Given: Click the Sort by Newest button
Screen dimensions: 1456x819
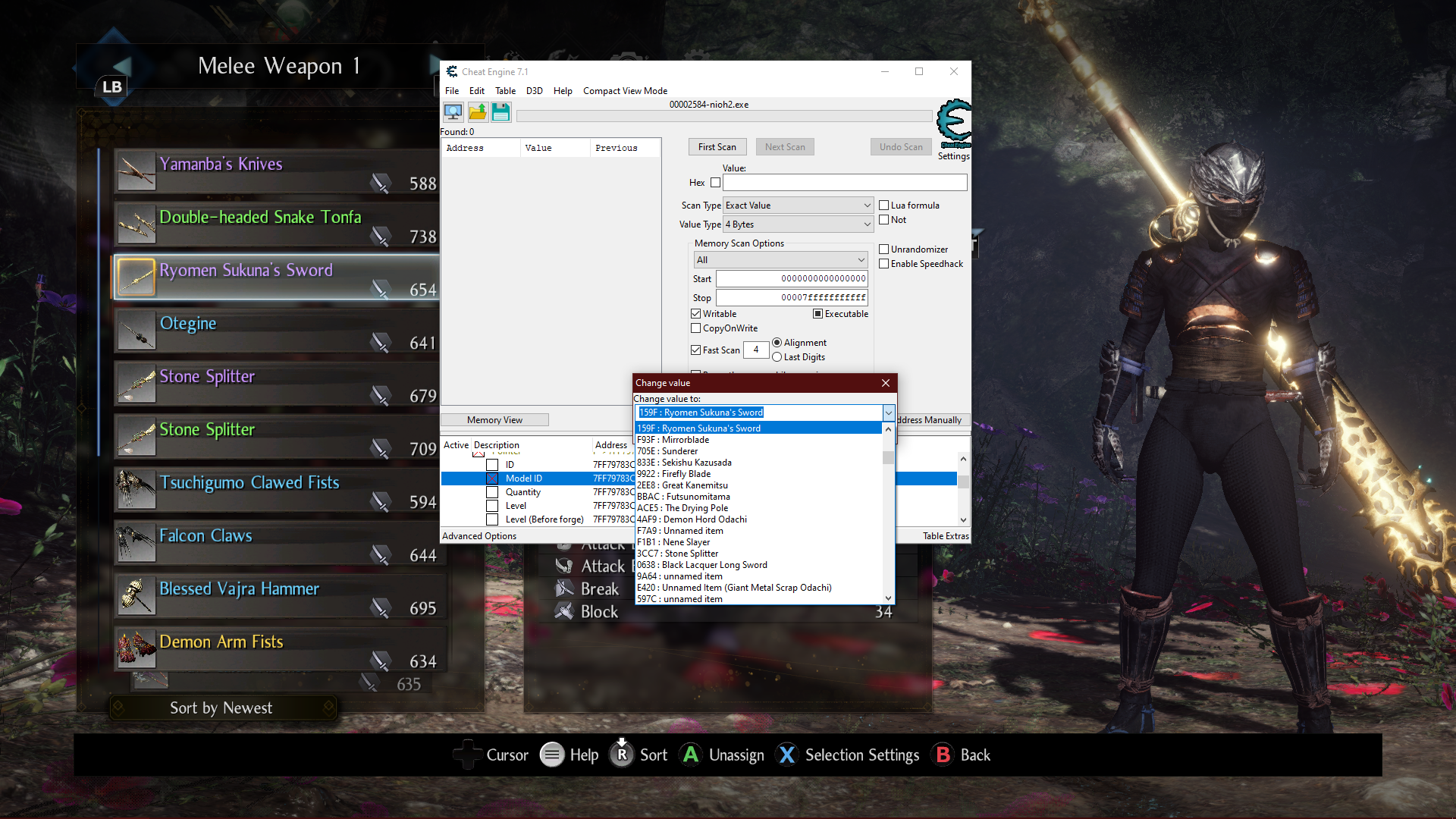Looking at the screenshot, I should 221,708.
